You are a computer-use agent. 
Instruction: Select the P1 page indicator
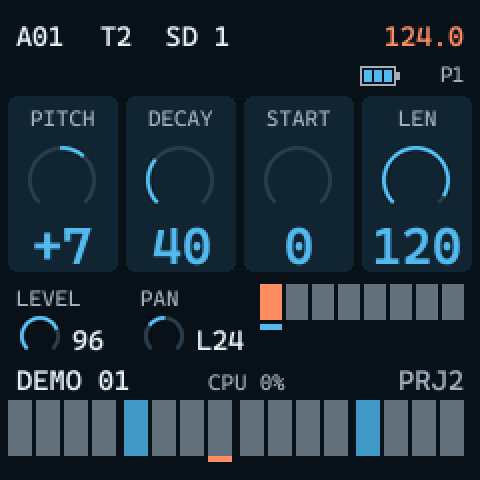[x=452, y=75]
